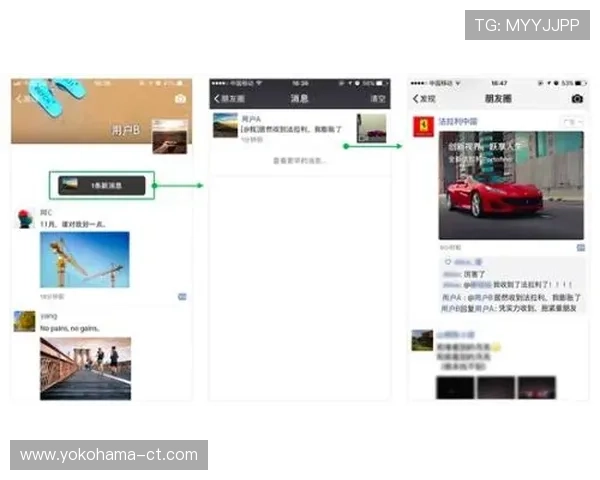Image resolution: width=600 pixels, height=480 pixels.
Task: Open the '1条新消息' new message notification
Action: tap(102, 185)
